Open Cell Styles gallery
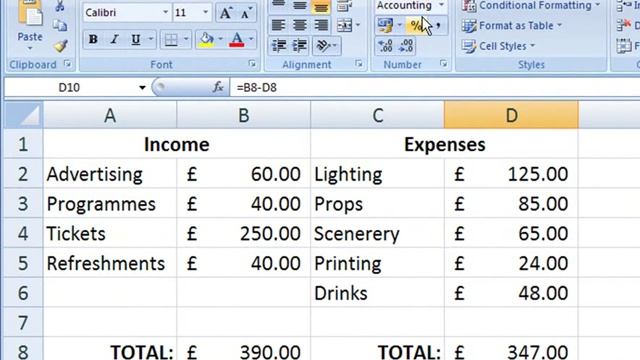 (498, 46)
